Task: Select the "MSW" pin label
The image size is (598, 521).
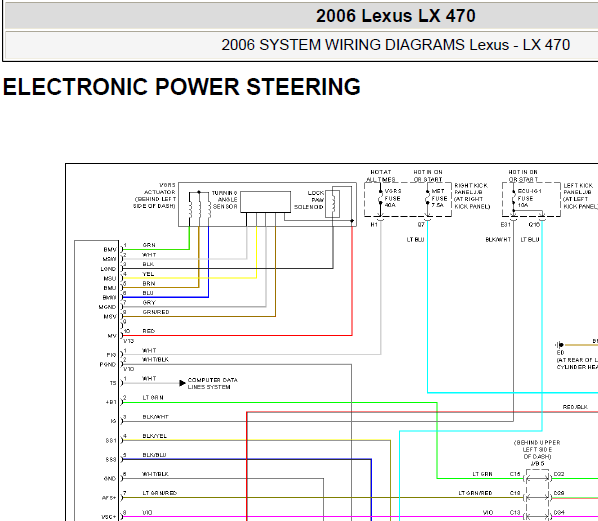Action: (109, 259)
